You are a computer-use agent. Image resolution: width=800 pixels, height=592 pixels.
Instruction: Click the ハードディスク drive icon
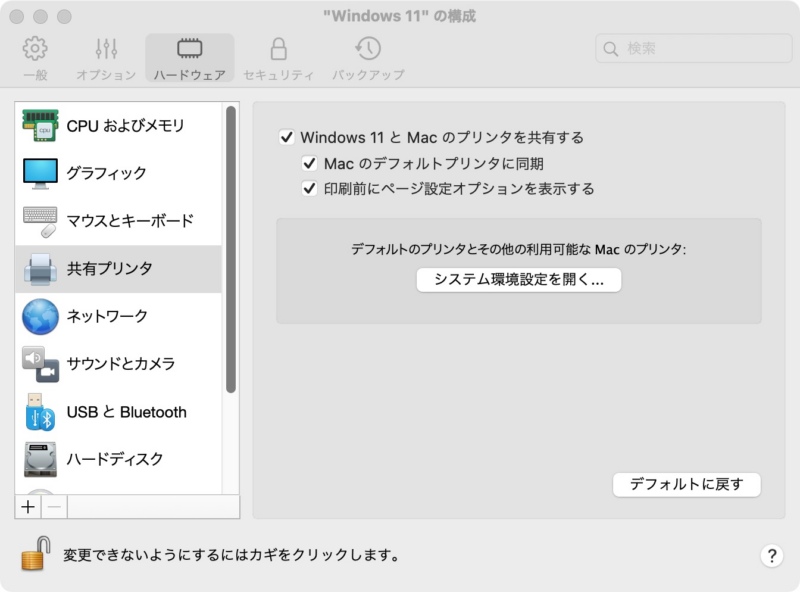(40, 459)
